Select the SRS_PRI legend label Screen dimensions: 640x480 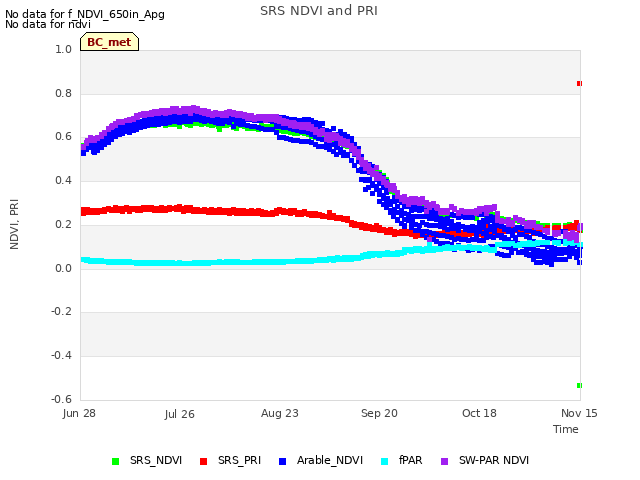(239, 460)
